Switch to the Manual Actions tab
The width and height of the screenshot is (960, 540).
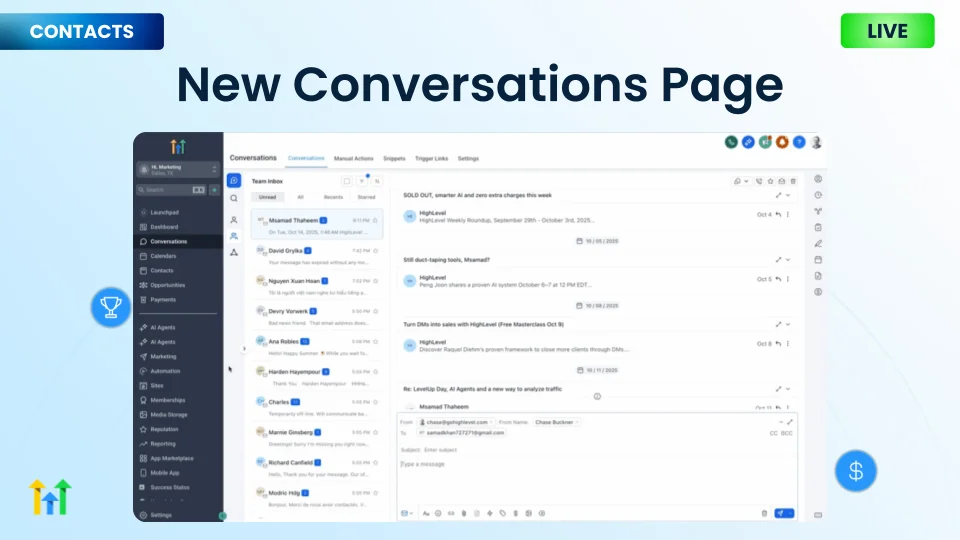coord(353,159)
